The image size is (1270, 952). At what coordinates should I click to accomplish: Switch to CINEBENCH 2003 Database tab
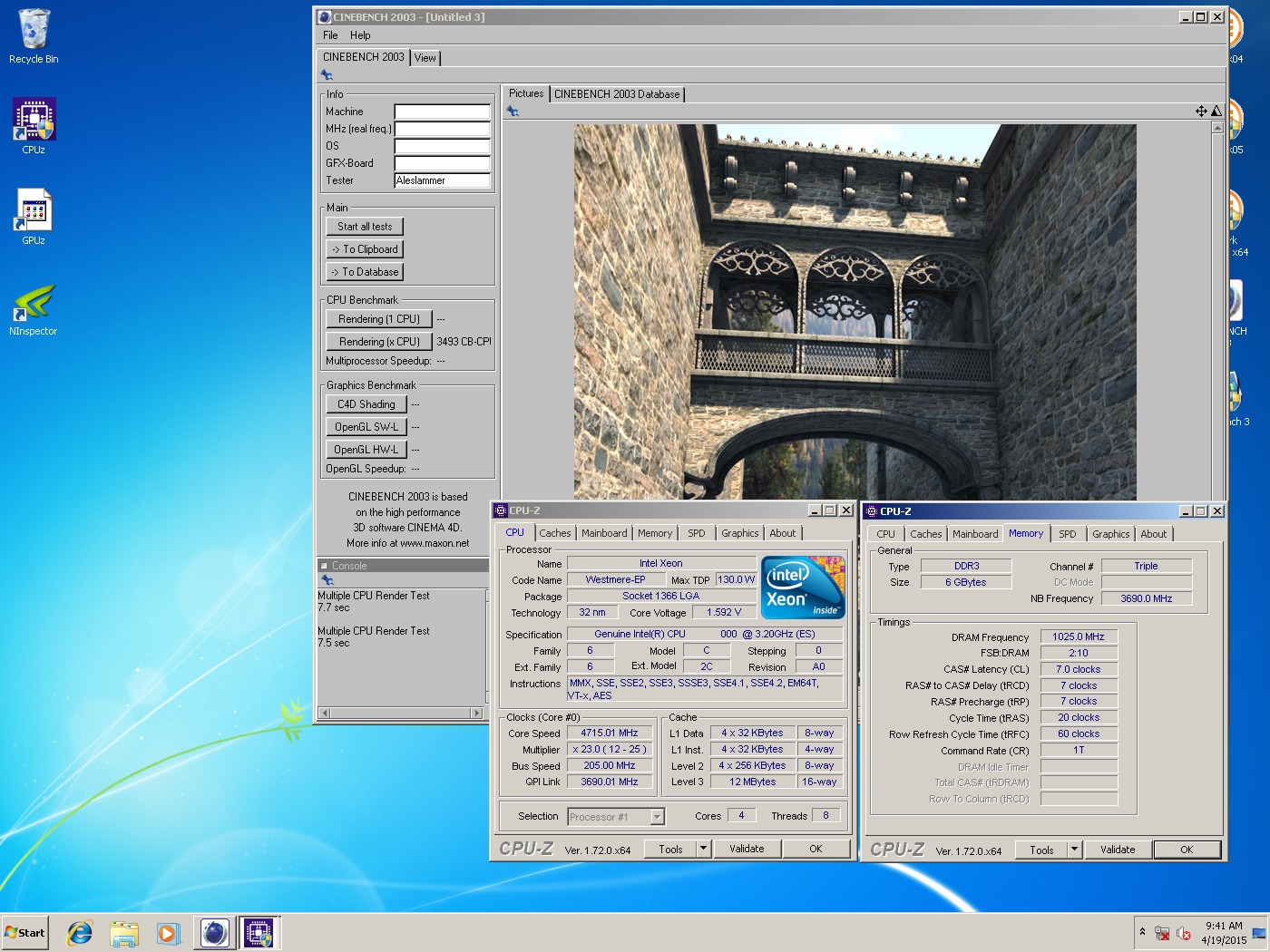pos(617,94)
